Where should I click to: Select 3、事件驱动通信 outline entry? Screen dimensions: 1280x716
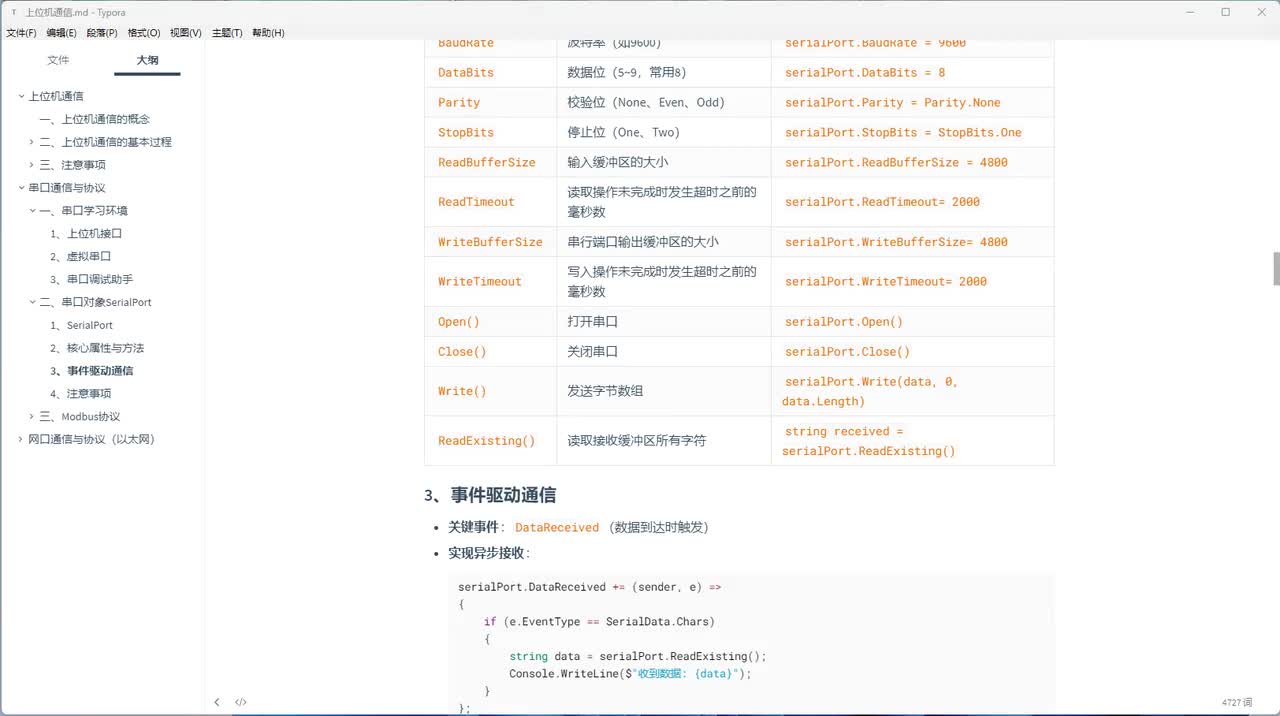pos(91,371)
